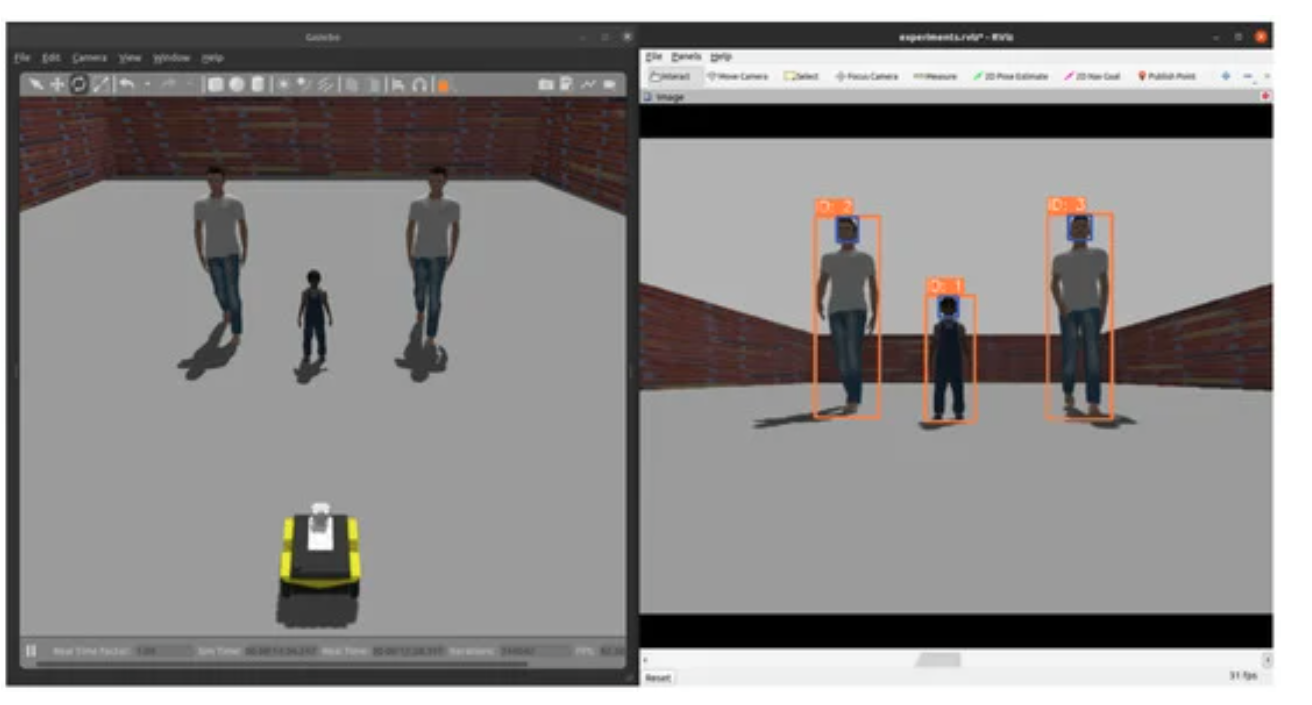Open the Panels menu in RViz
This screenshot has width=1312, height=705.
(x=686, y=57)
